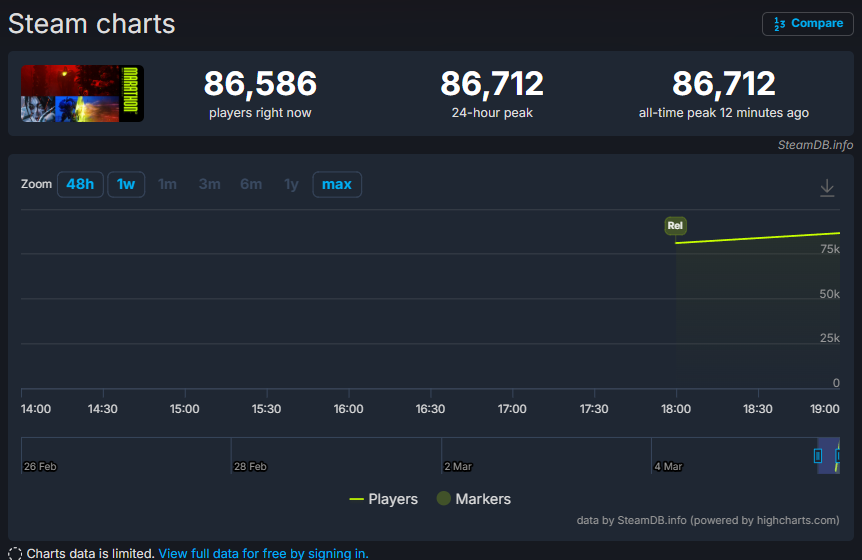
Task: Click the 14:00 x-axis label
Action: tap(36, 409)
